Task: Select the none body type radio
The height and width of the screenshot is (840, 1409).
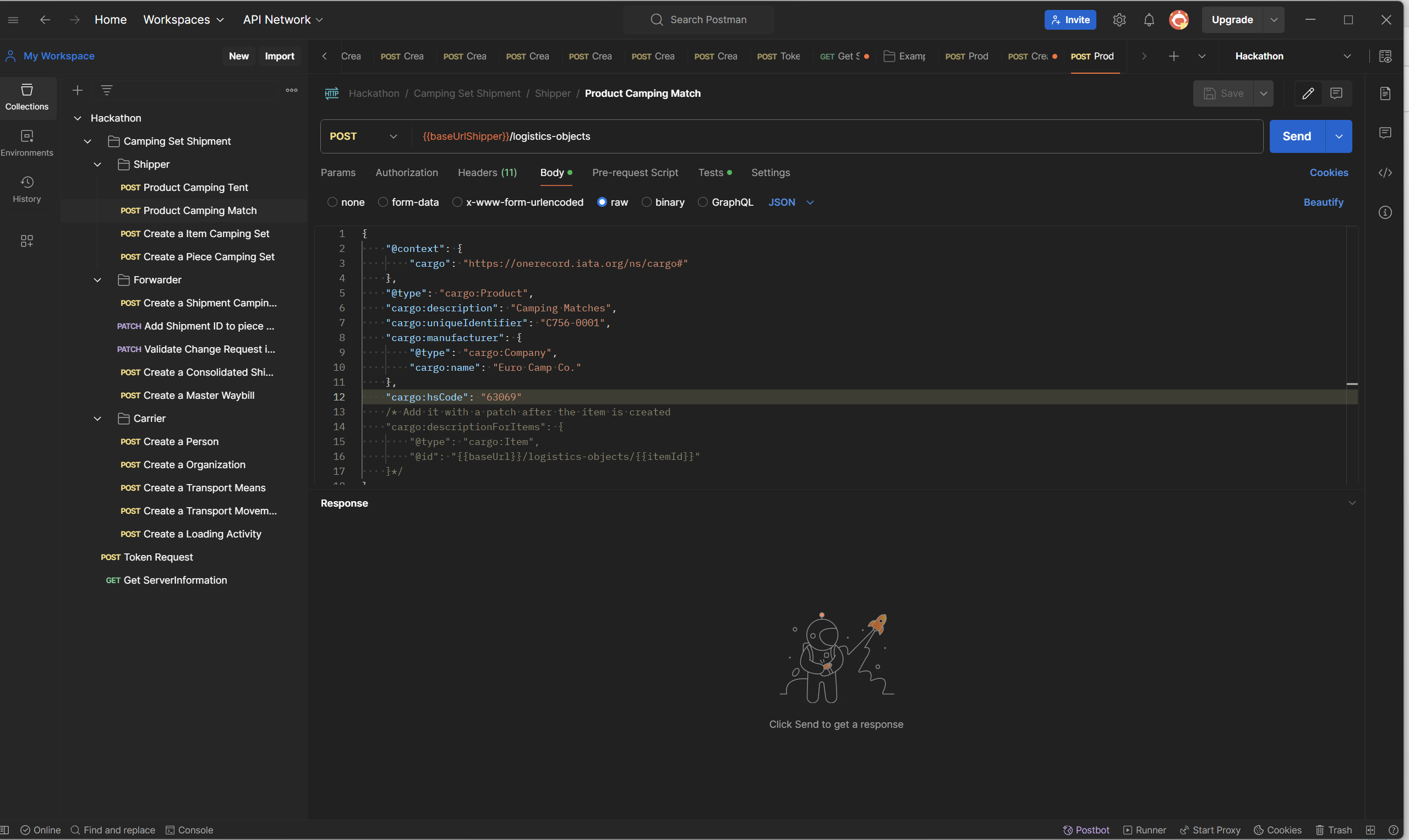Action: tap(332, 202)
